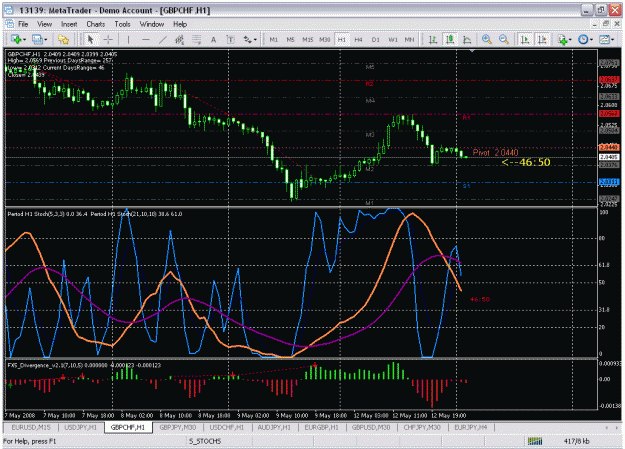Switch to the EURGBP,H1 chart tab
The height and width of the screenshot is (449, 625).
pos(321,427)
